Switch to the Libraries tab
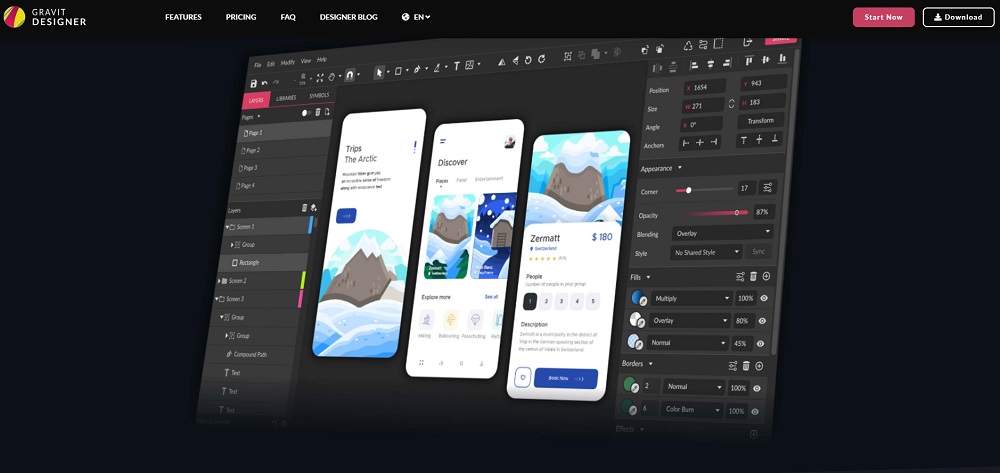1000x473 pixels. pyautogui.click(x=286, y=98)
